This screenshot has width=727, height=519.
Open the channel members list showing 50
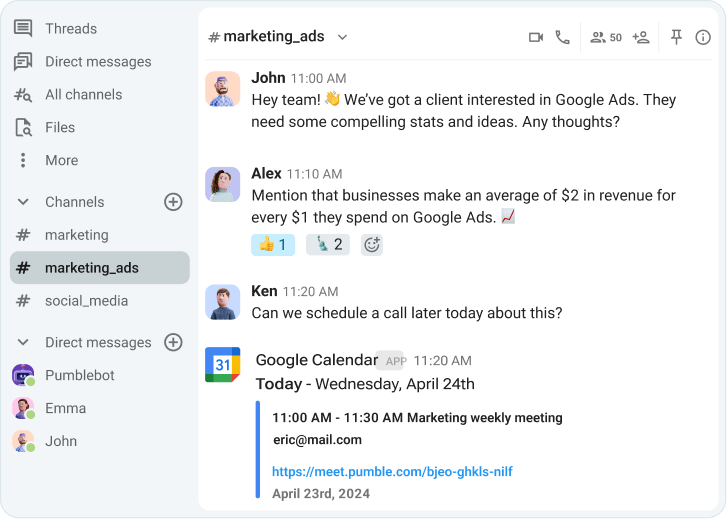pyautogui.click(x=606, y=37)
